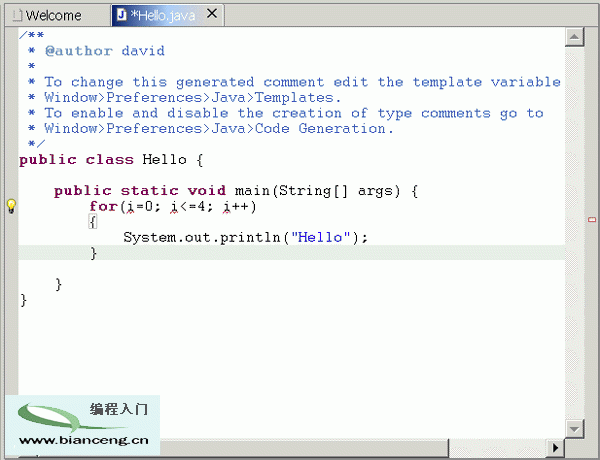Close the Hello.java editor tab
This screenshot has height=460, width=600.
click(x=212, y=14)
